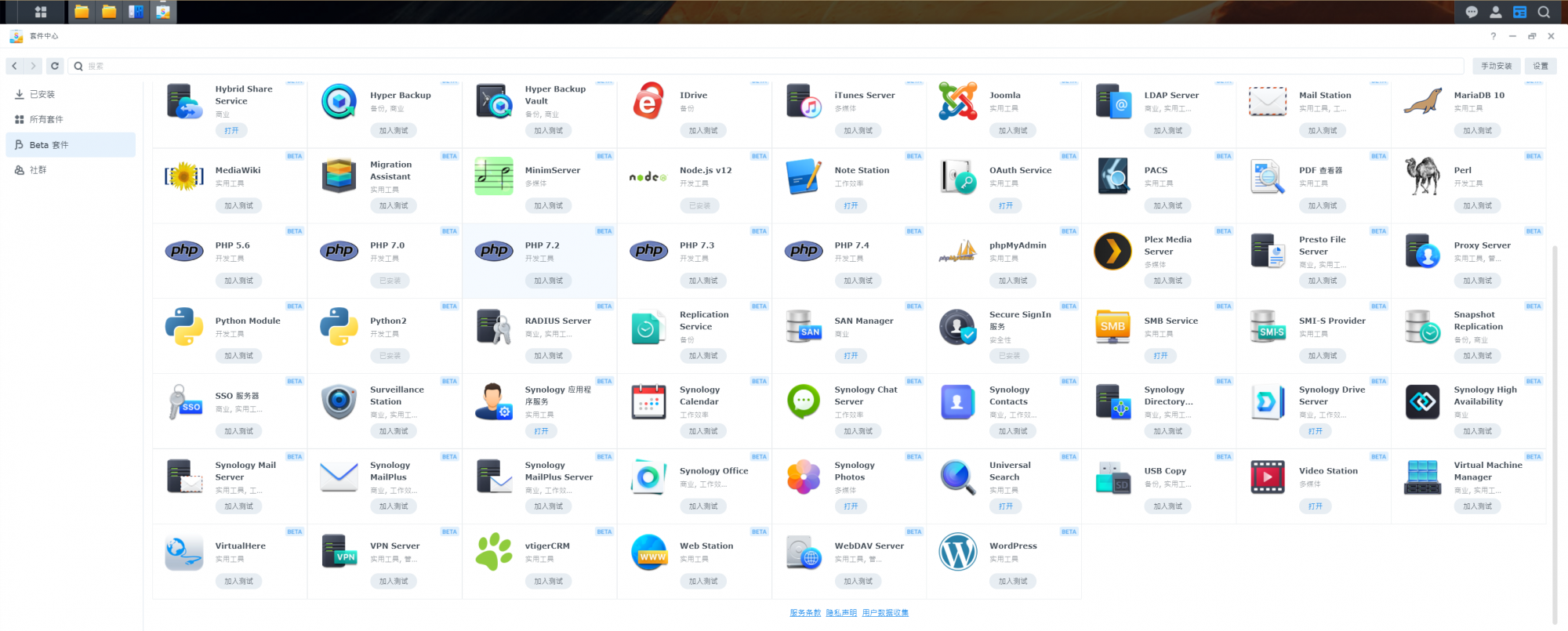This screenshot has height=631, width=1568.
Task: Open Synology Photos with 打开 button
Action: [x=851, y=506]
